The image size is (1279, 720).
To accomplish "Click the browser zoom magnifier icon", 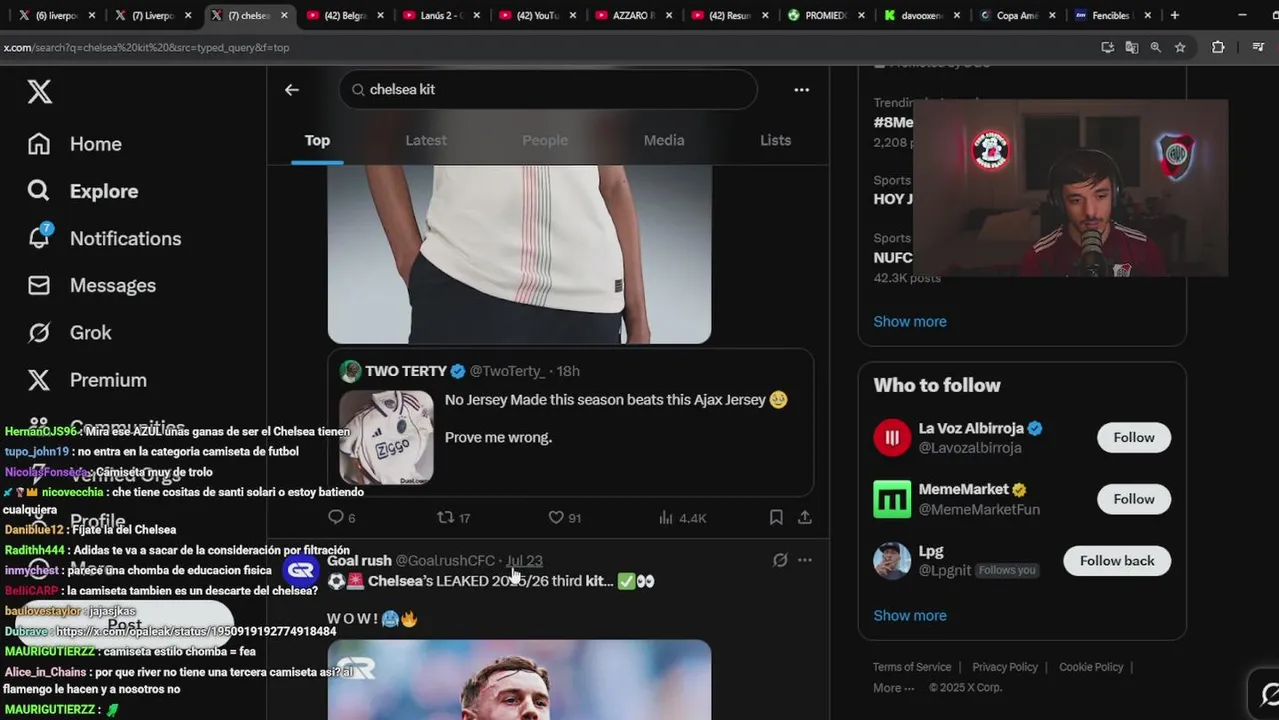I will pyautogui.click(x=1156, y=47).
